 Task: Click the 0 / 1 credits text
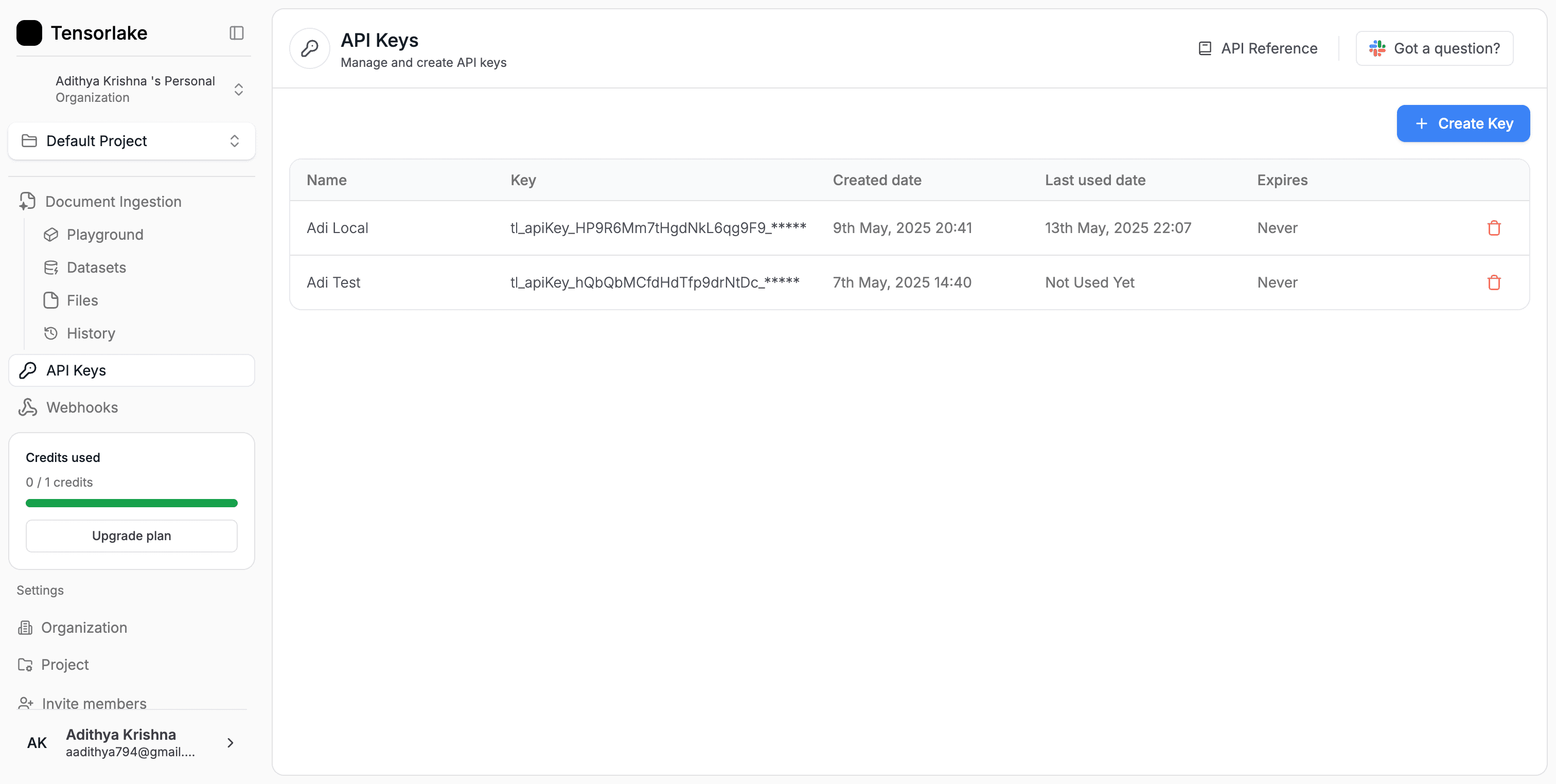click(59, 482)
